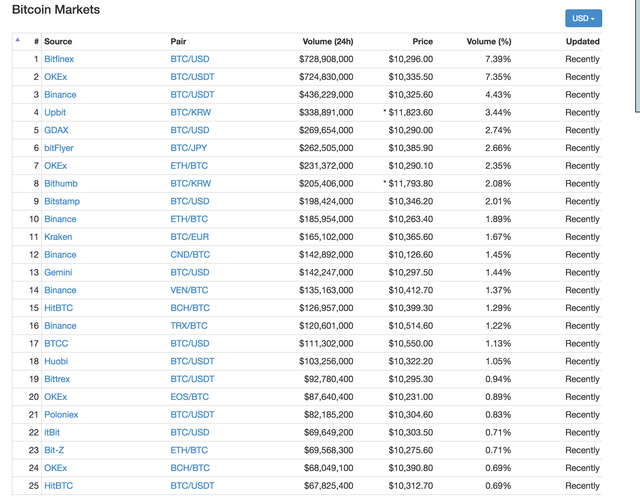Viewport: 640px width, 496px height.
Task: Open Binance link in row 3
Action: point(60,95)
